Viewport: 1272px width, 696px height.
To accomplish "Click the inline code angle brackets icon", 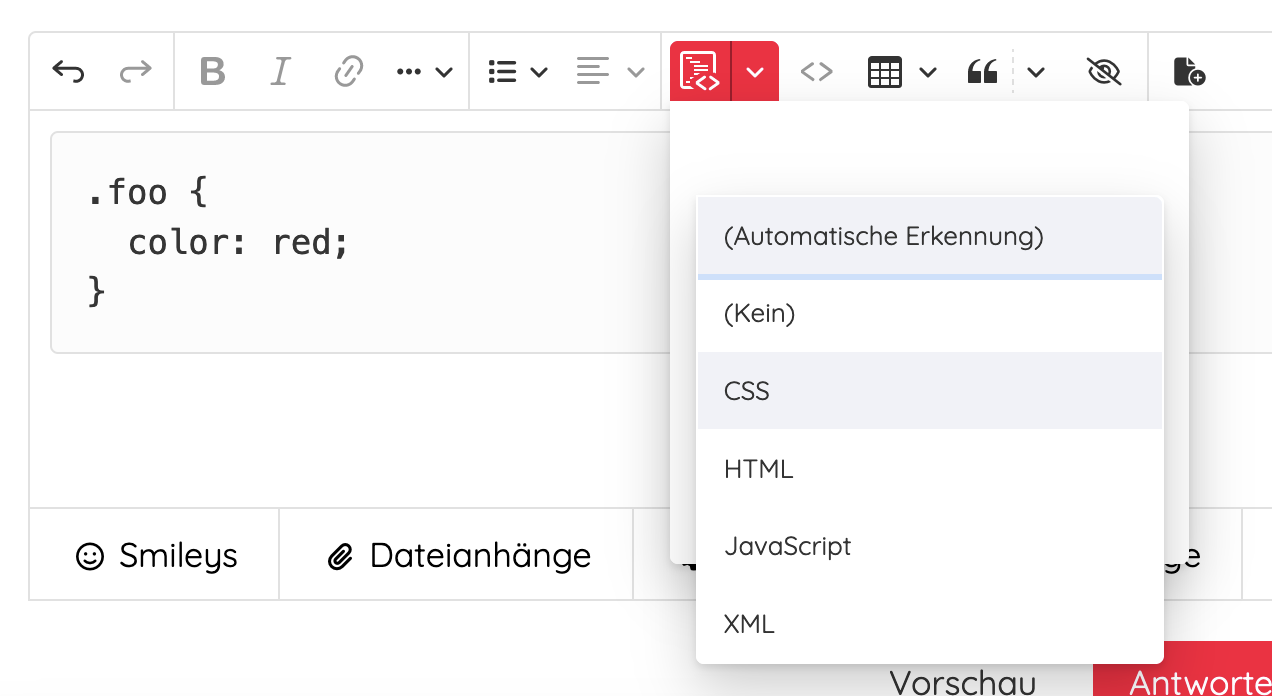I will 817,72.
